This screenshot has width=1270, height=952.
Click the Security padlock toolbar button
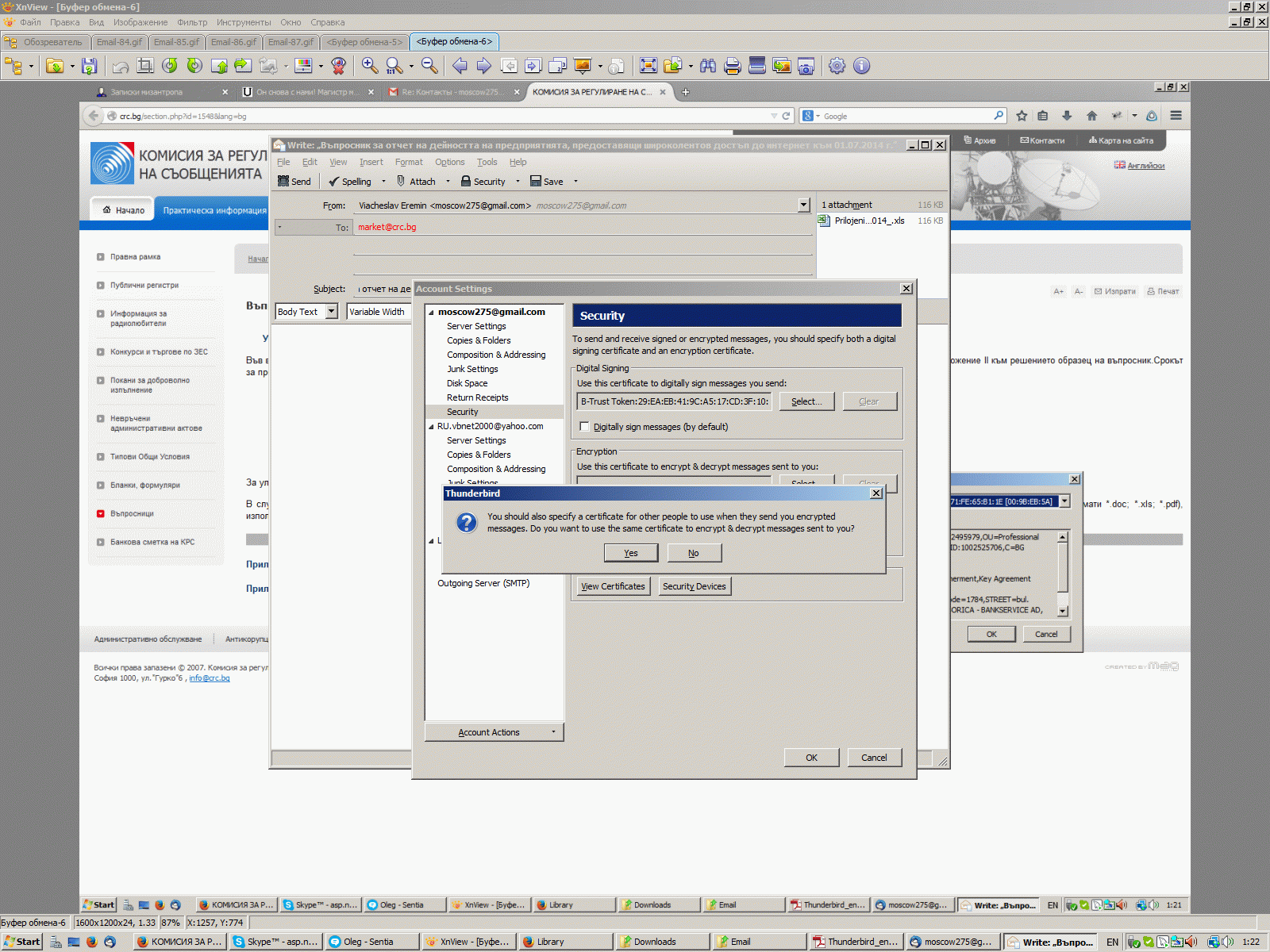[483, 182]
